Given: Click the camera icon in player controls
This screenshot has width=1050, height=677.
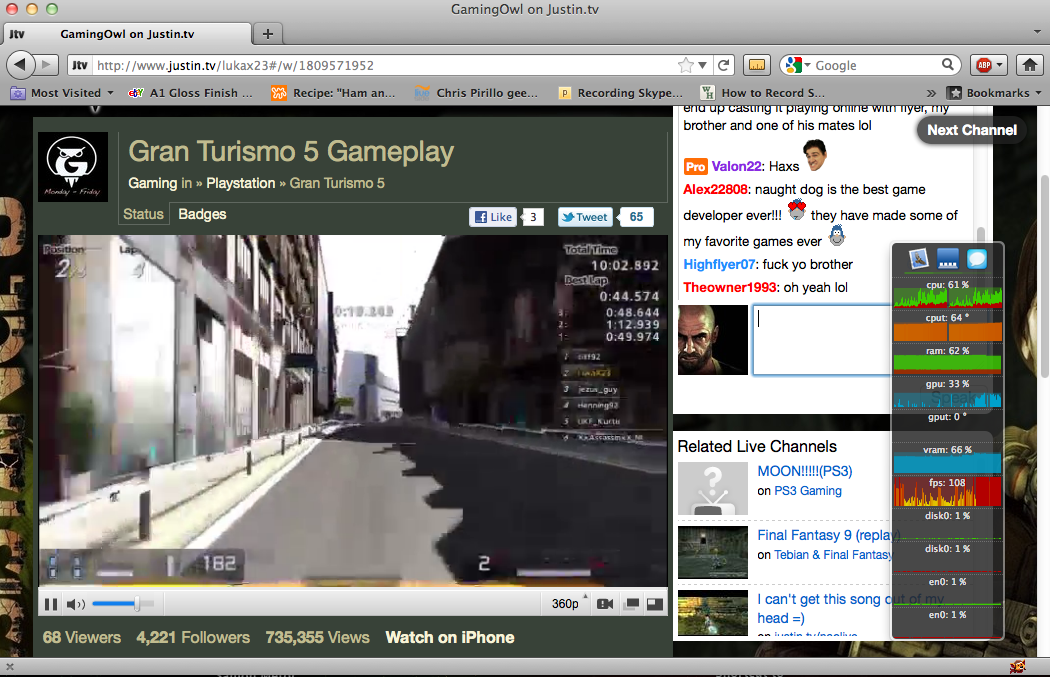Looking at the screenshot, I should (x=605, y=604).
